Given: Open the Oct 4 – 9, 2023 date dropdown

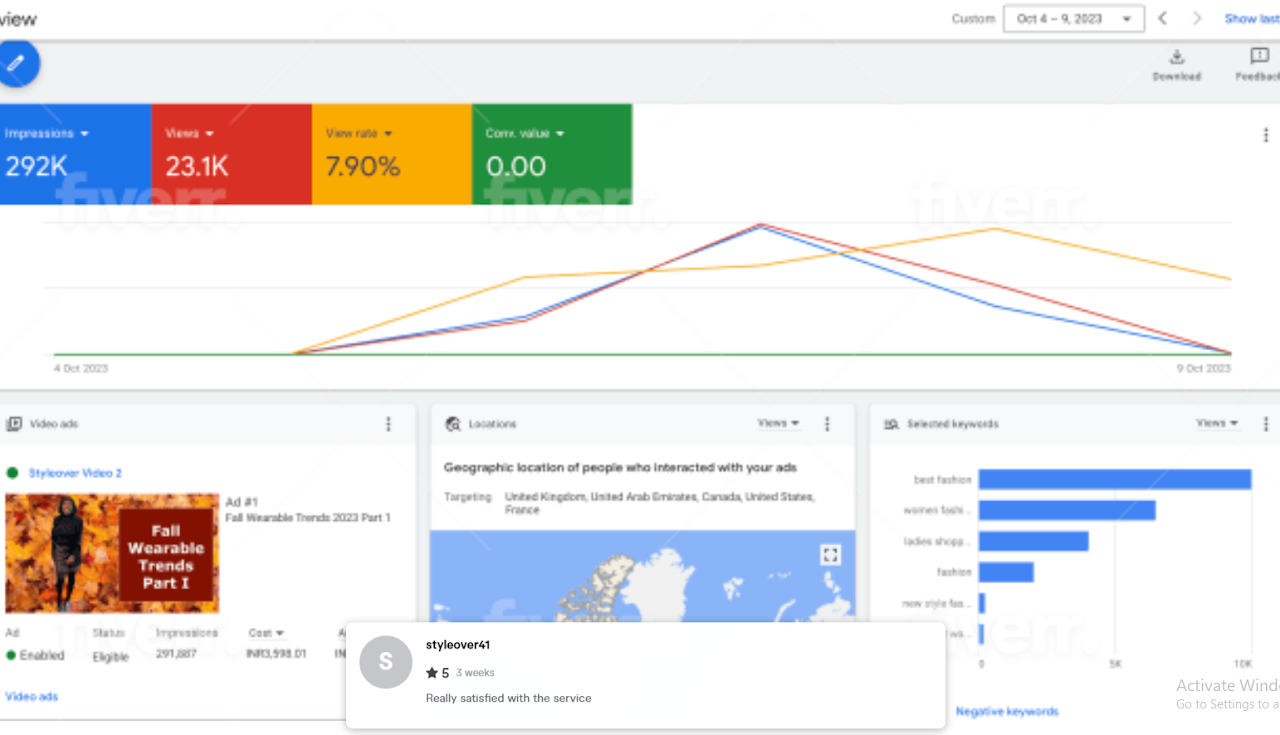Looking at the screenshot, I should 1073,19.
